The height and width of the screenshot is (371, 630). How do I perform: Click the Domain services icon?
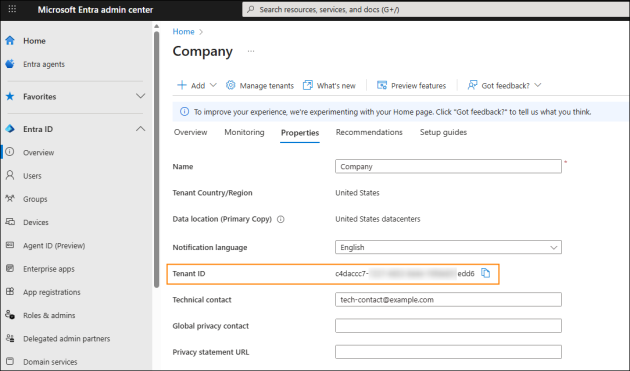point(10,361)
